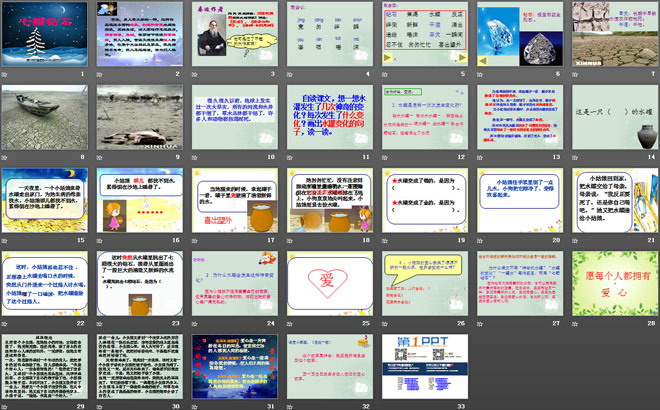Select slide 16 thumbnail with girl and red dots

(140, 200)
